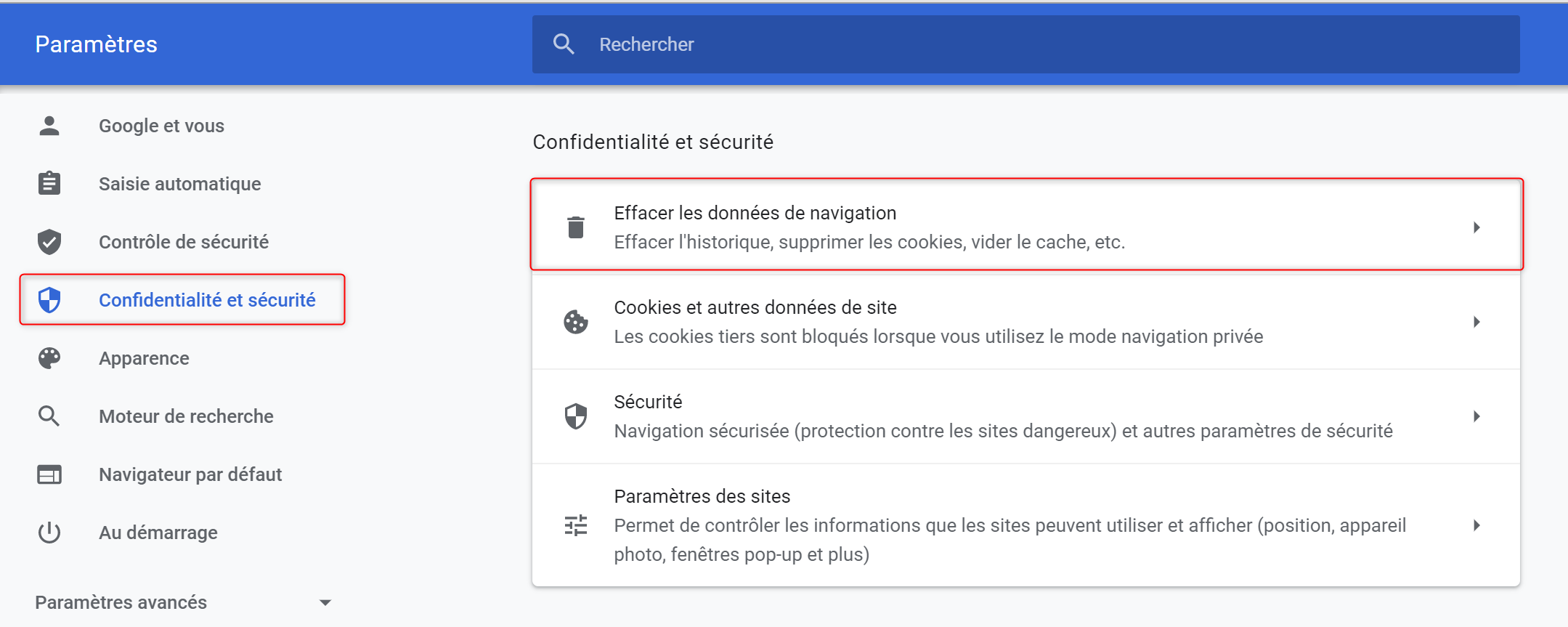Click the palette icon next to Apparence
The height and width of the screenshot is (627, 1568).
(x=49, y=357)
